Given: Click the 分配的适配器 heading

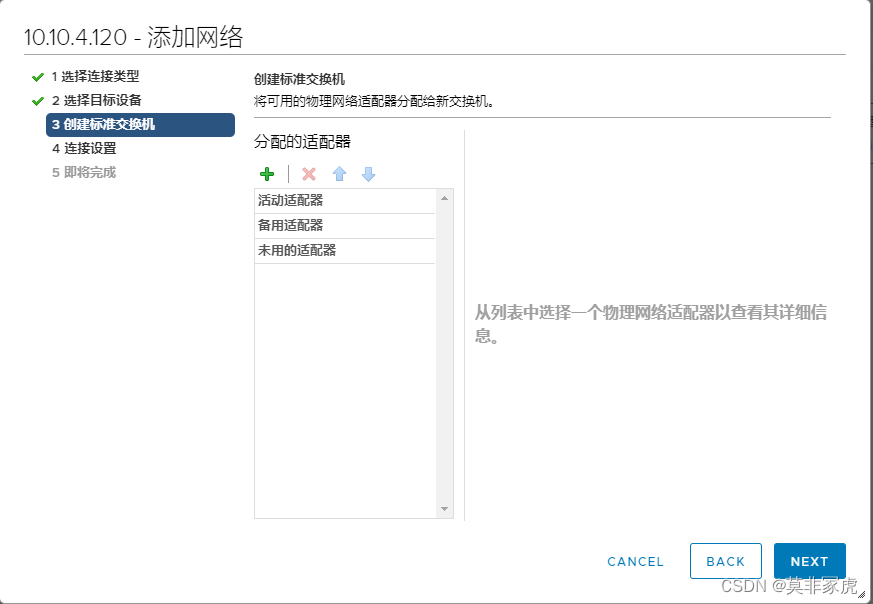Looking at the screenshot, I should (x=302, y=142).
